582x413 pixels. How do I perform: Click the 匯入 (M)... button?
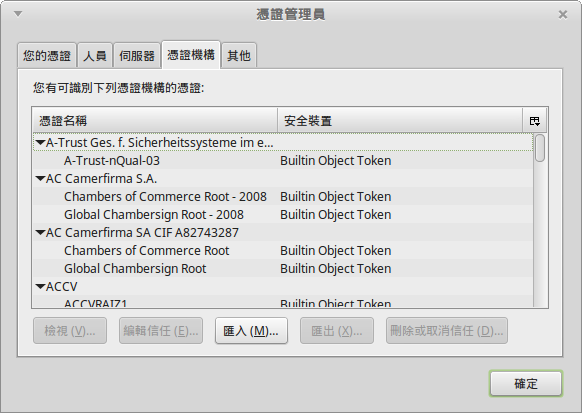251,331
